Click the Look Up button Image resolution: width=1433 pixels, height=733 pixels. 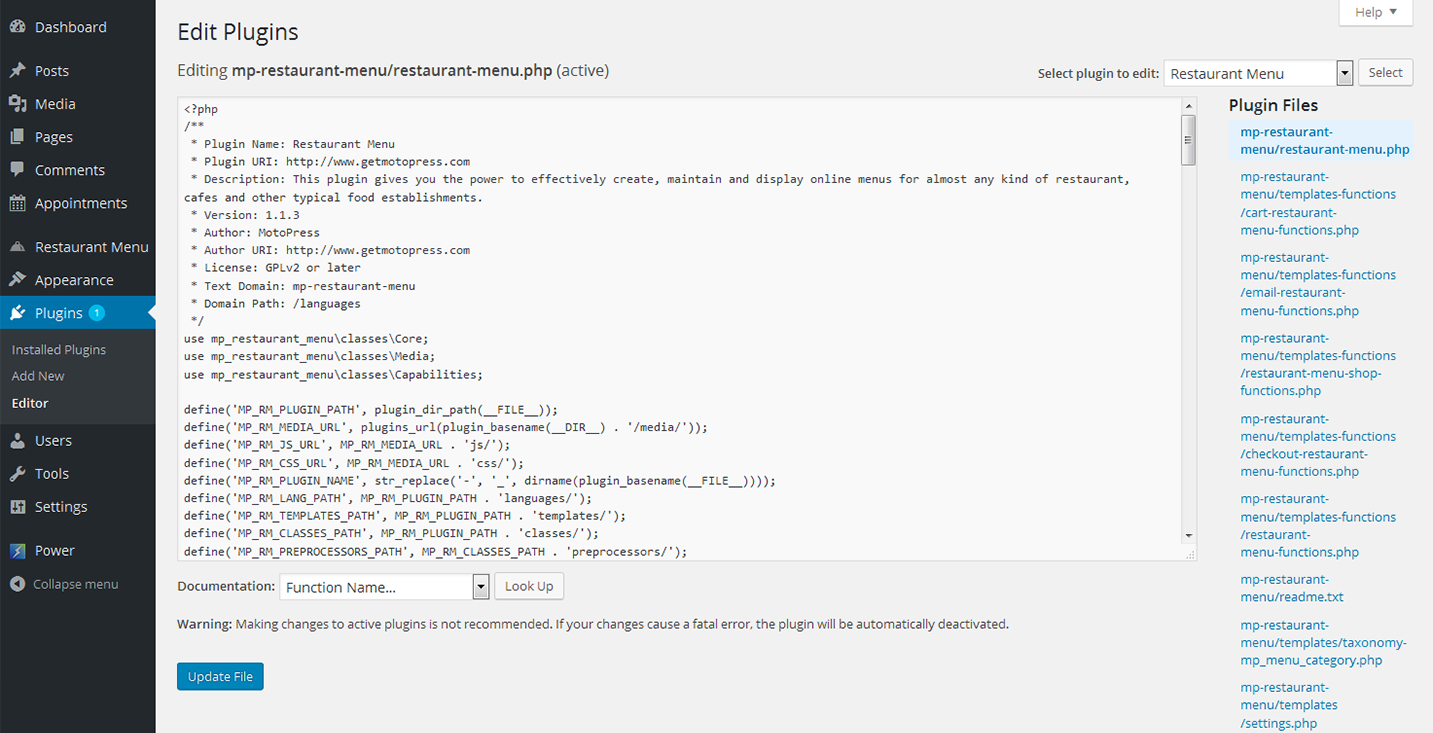pyautogui.click(x=529, y=586)
